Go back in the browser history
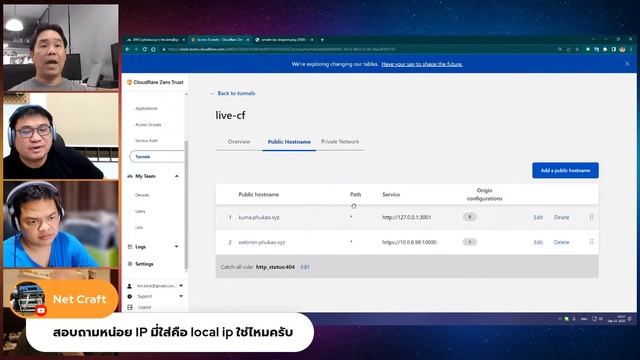Screen dimensions: 640x360 click(128, 49)
